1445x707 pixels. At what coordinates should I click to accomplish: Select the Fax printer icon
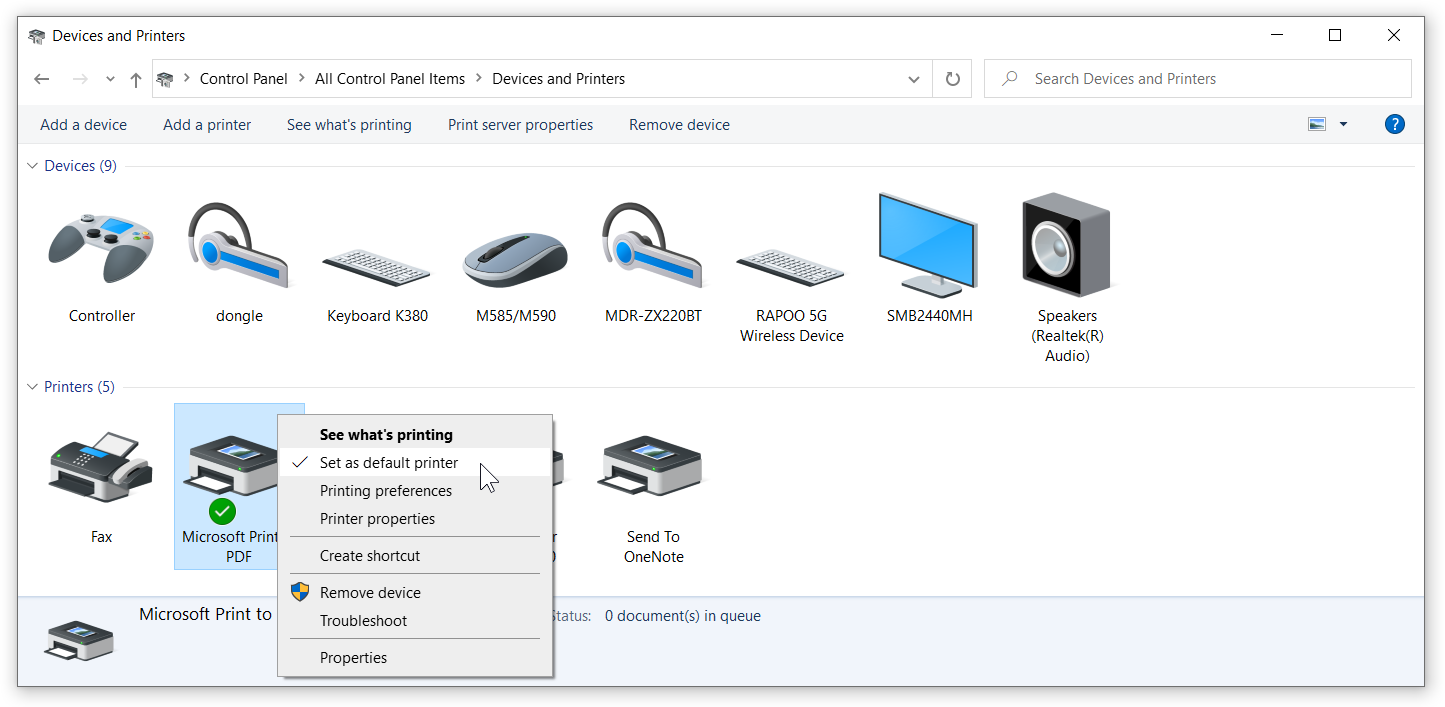pos(101,468)
